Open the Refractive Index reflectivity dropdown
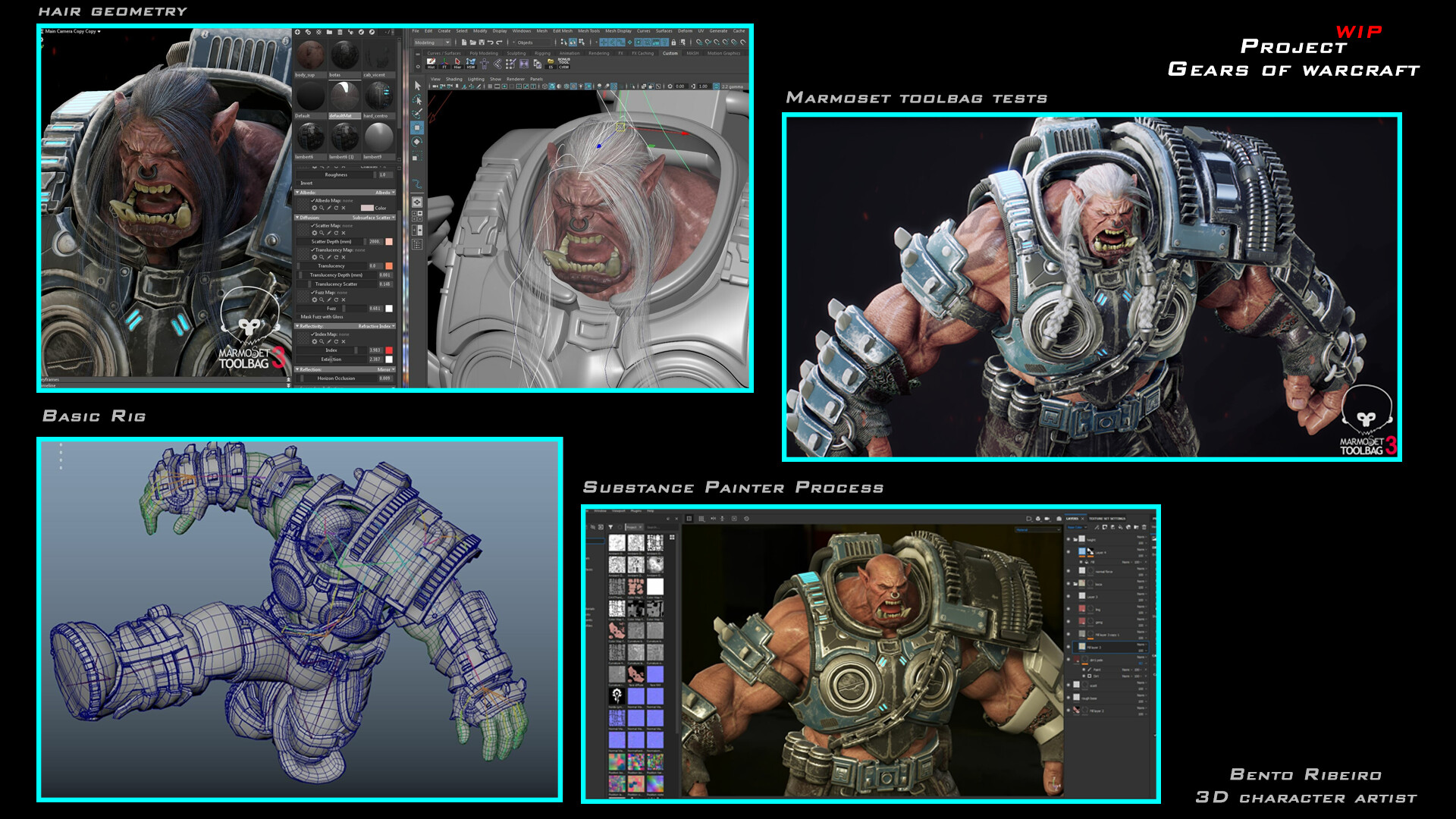 coord(376,326)
